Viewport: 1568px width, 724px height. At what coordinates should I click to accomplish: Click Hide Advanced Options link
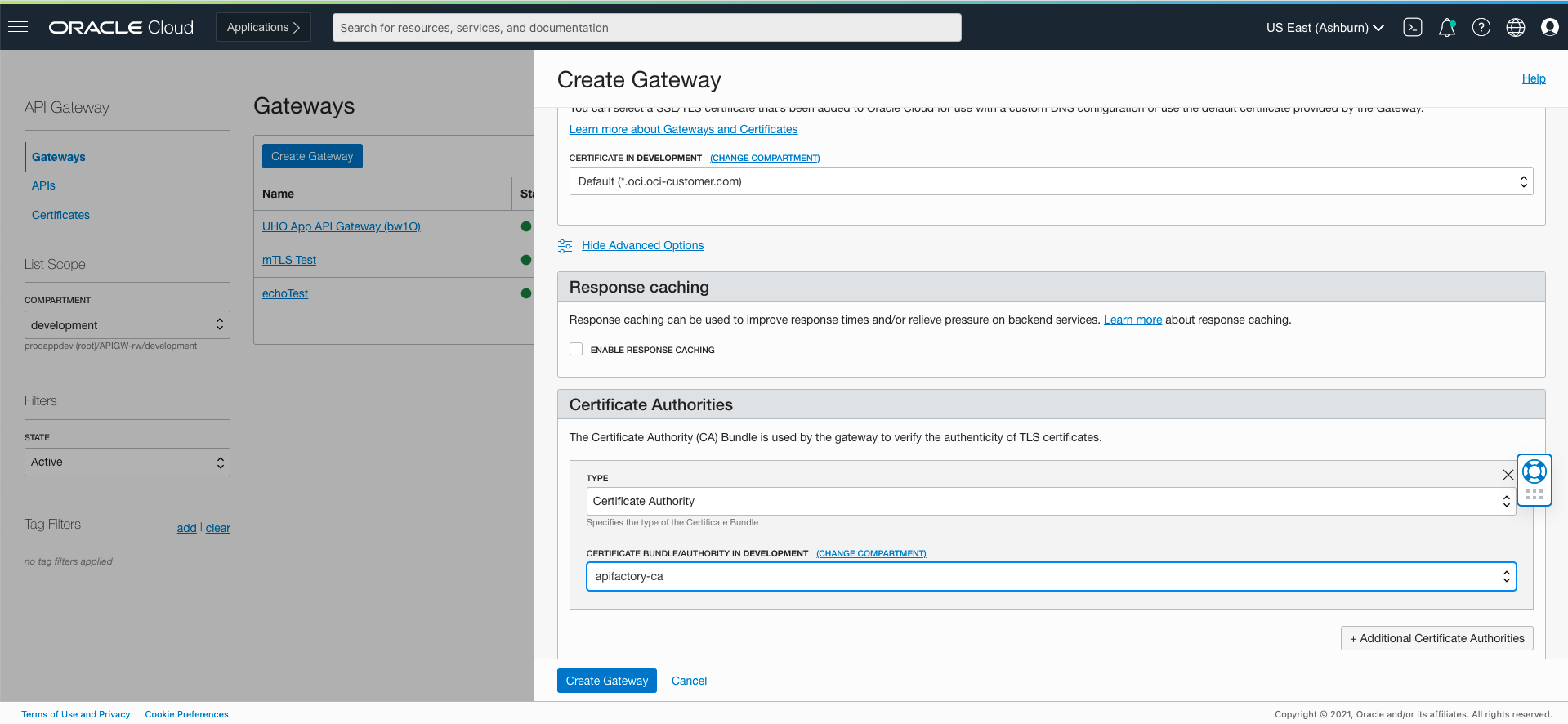[x=642, y=245]
